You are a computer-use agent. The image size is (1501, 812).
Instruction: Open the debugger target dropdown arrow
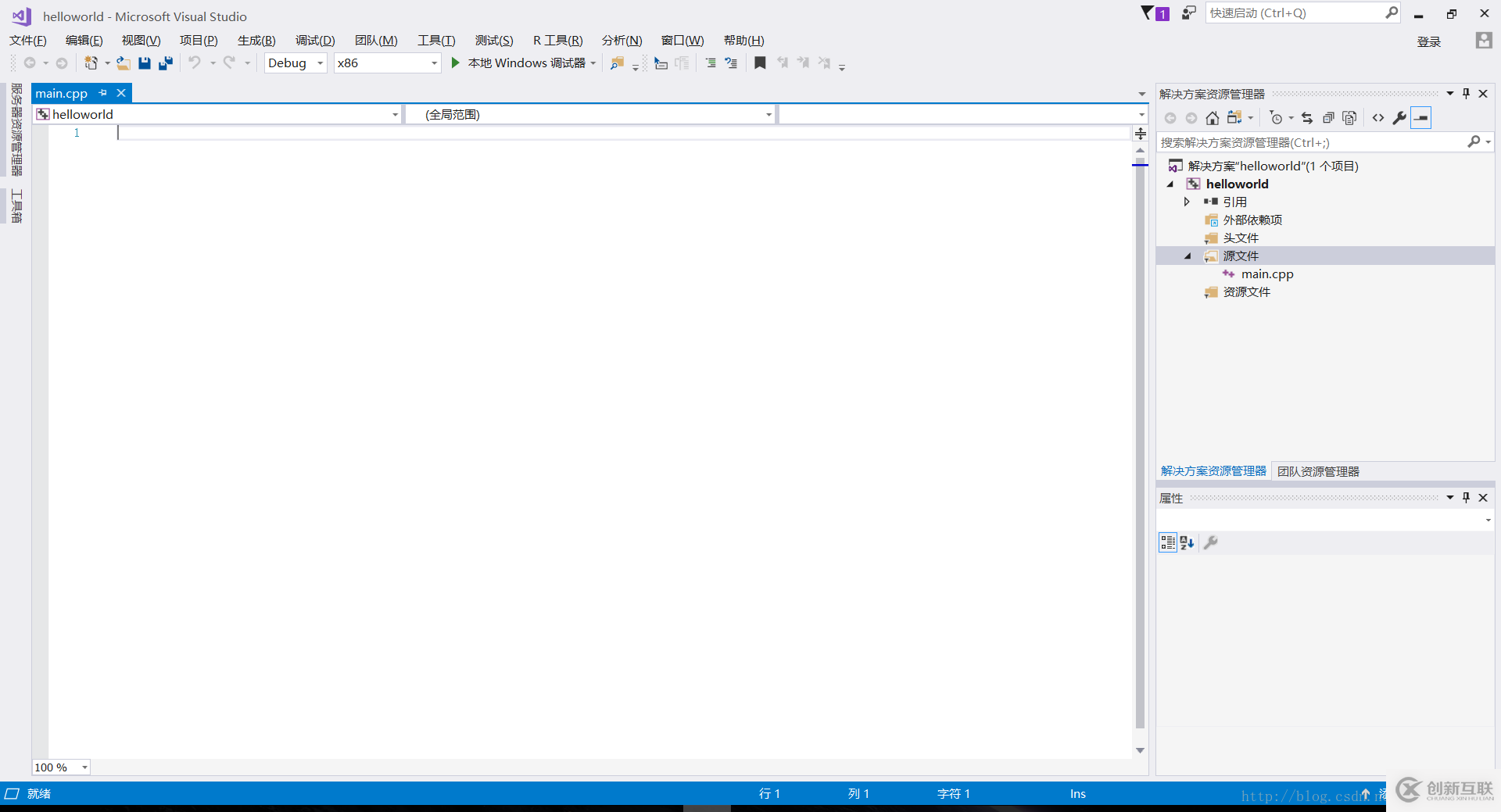click(x=593, y=63)
